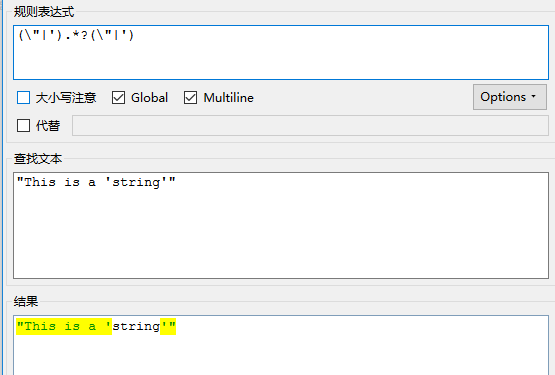Tick the 代替 replace checkbox
Viewport: 555px width, 375px height.
23,125
